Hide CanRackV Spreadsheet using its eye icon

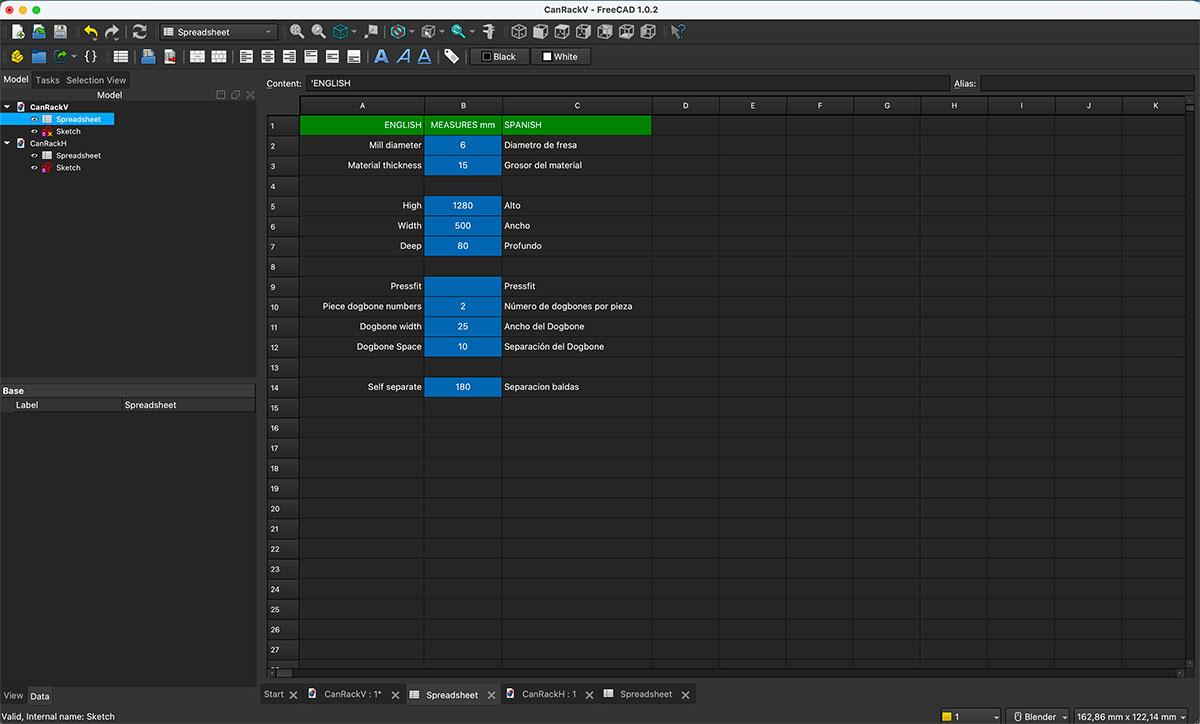(34, 119)
